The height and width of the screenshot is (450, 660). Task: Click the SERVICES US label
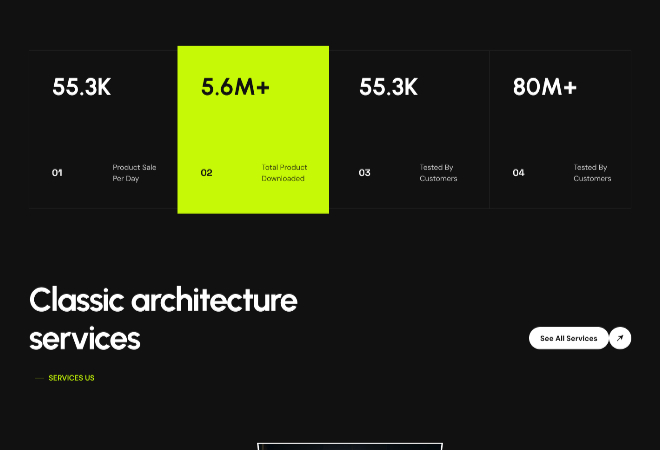tap(72, 378)
